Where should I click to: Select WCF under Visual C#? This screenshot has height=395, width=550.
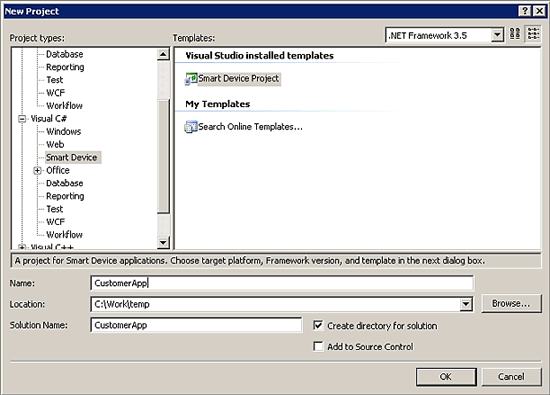(x=55, y=222)
